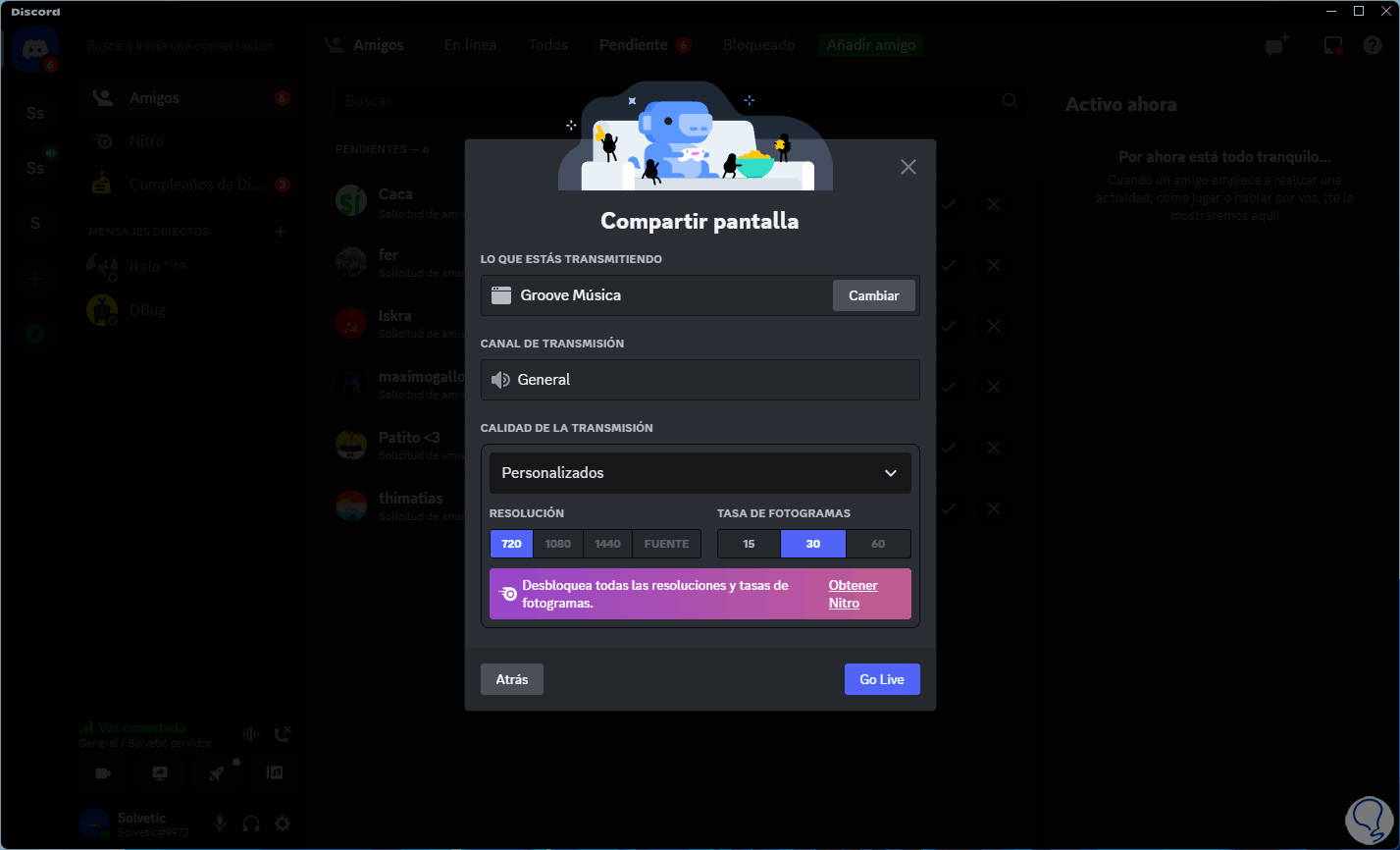
Task: Click the Busca o inicia una conversación box
Action: point(188,45)
